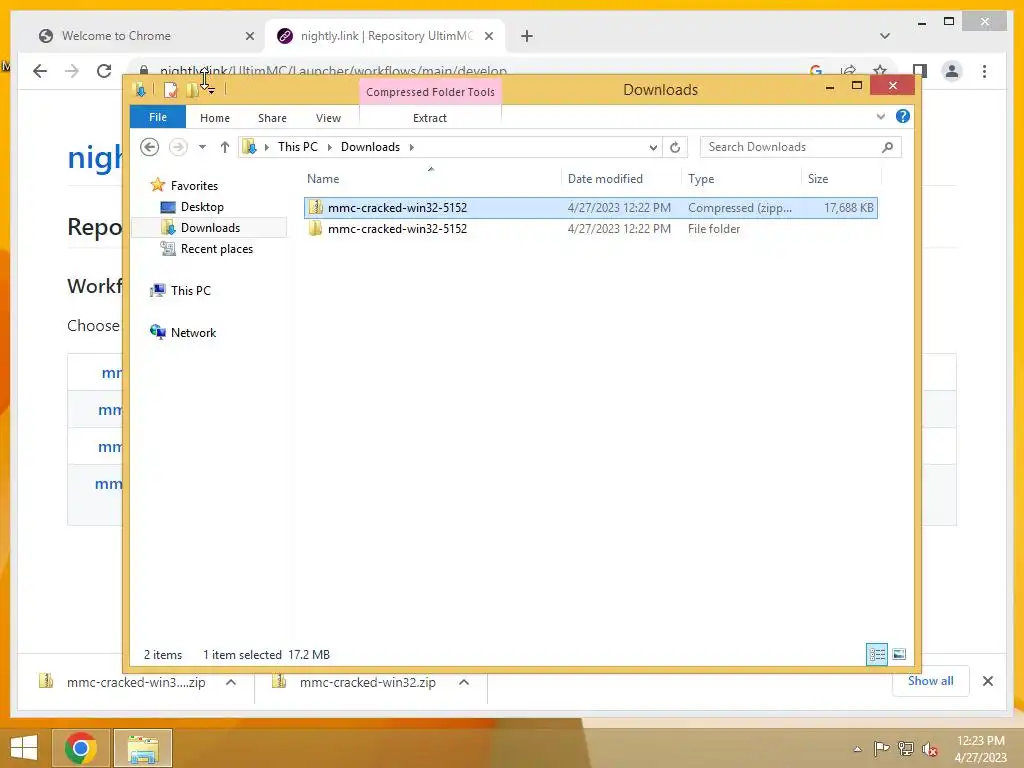The width and height of the screenshot is (1024, 768).
Task: Expand the chevron after Downloads breadcrumb
Action: point(411,147)
